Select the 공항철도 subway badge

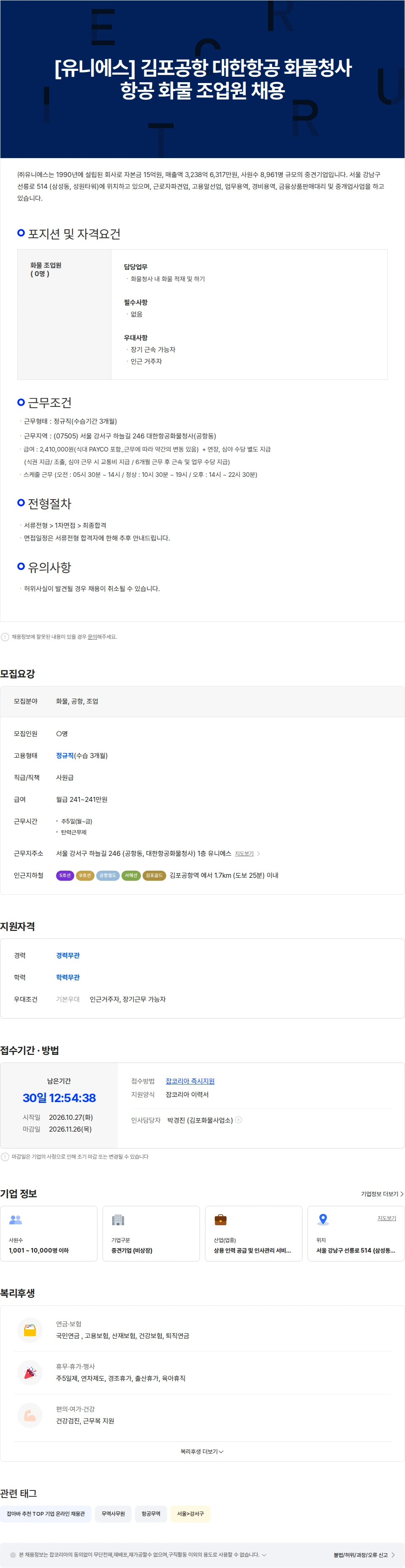(x=108, y=875)
